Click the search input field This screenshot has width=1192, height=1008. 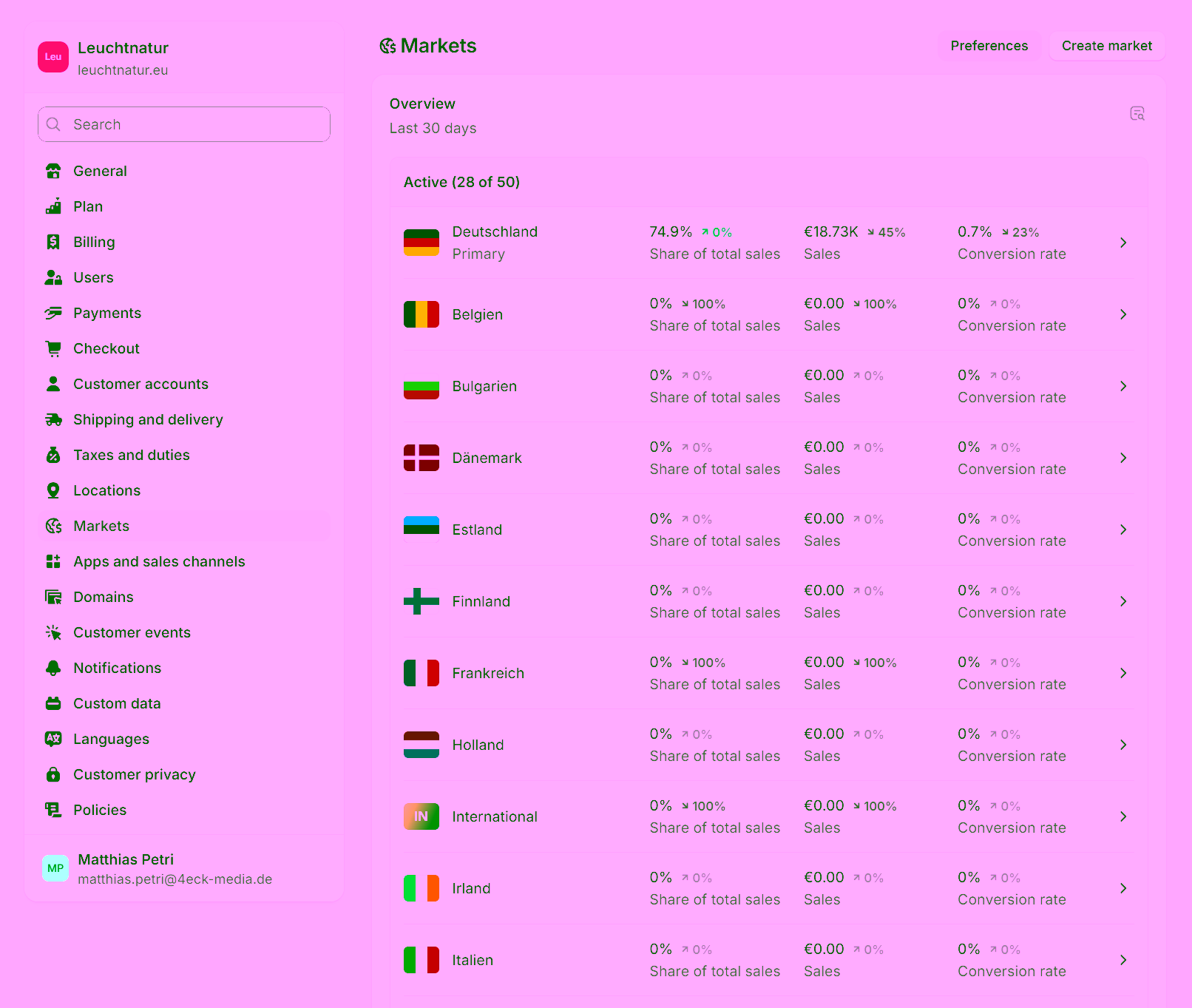(x=183, y=124)
